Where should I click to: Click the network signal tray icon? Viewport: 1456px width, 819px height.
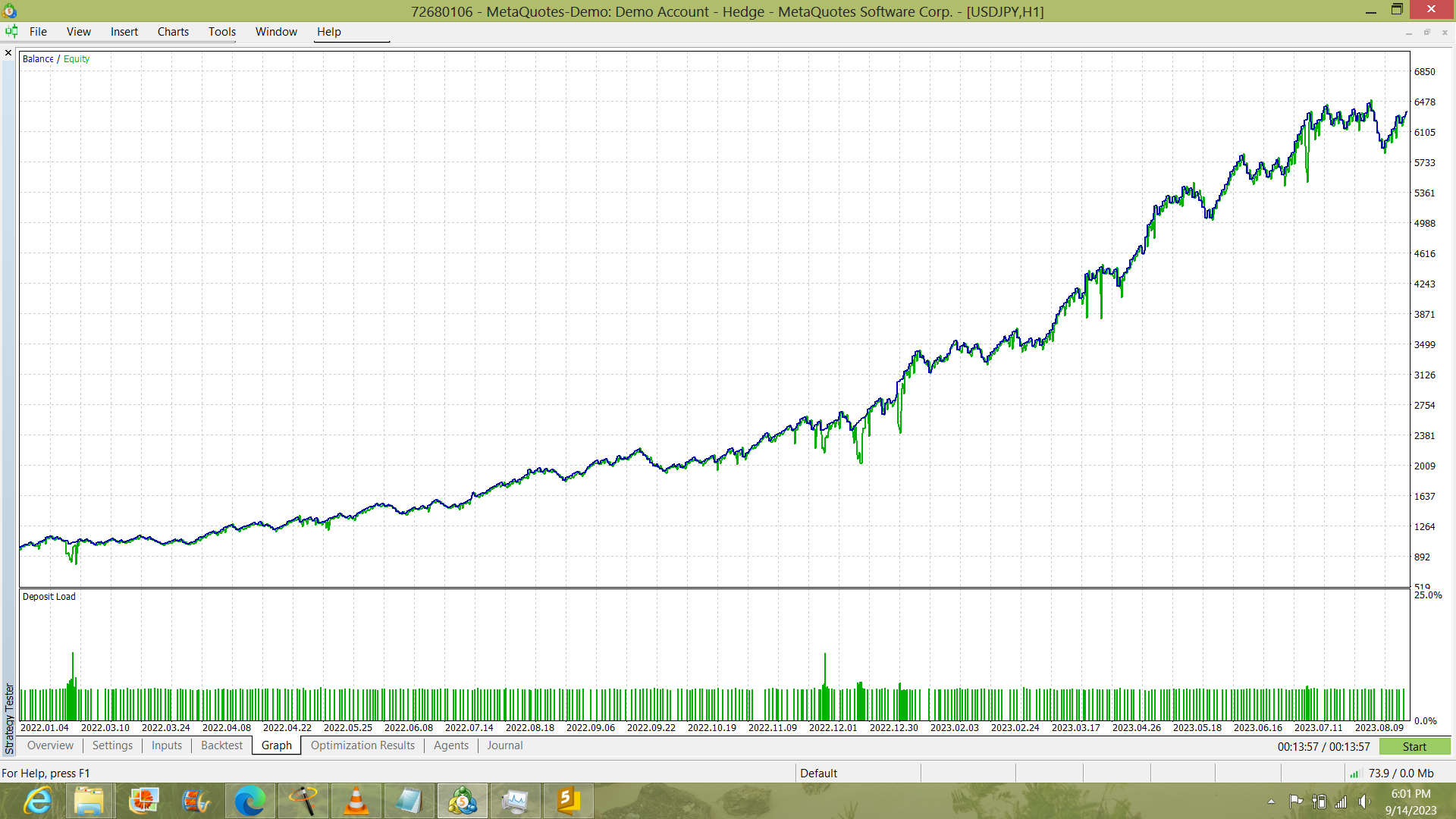[1341, 802]
